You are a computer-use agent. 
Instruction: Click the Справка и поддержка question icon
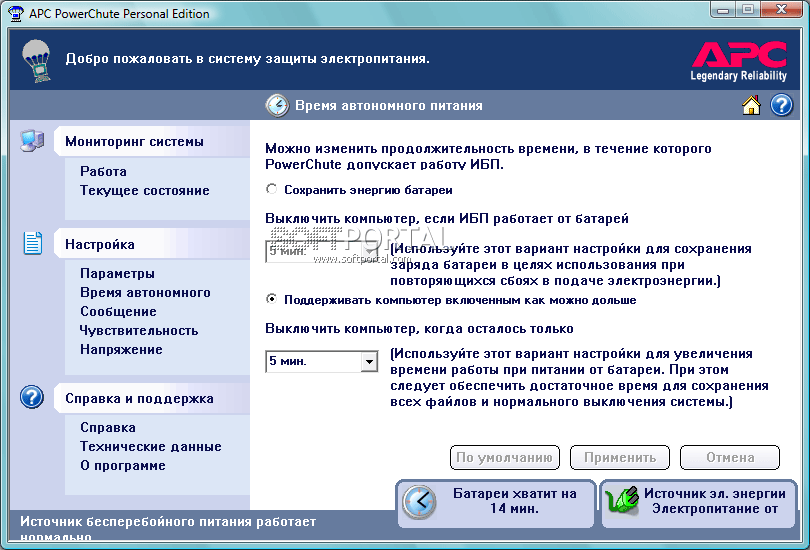[32, 397]
